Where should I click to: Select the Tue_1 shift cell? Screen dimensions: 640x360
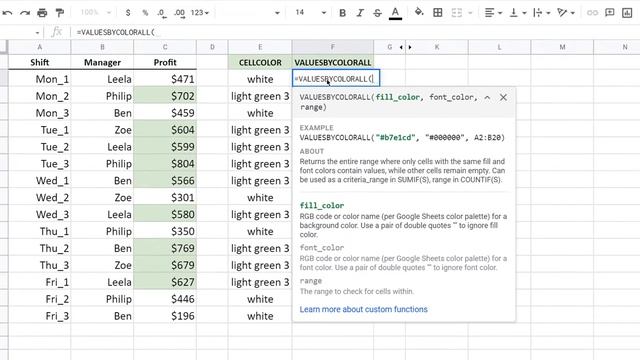tap(40, 130)
